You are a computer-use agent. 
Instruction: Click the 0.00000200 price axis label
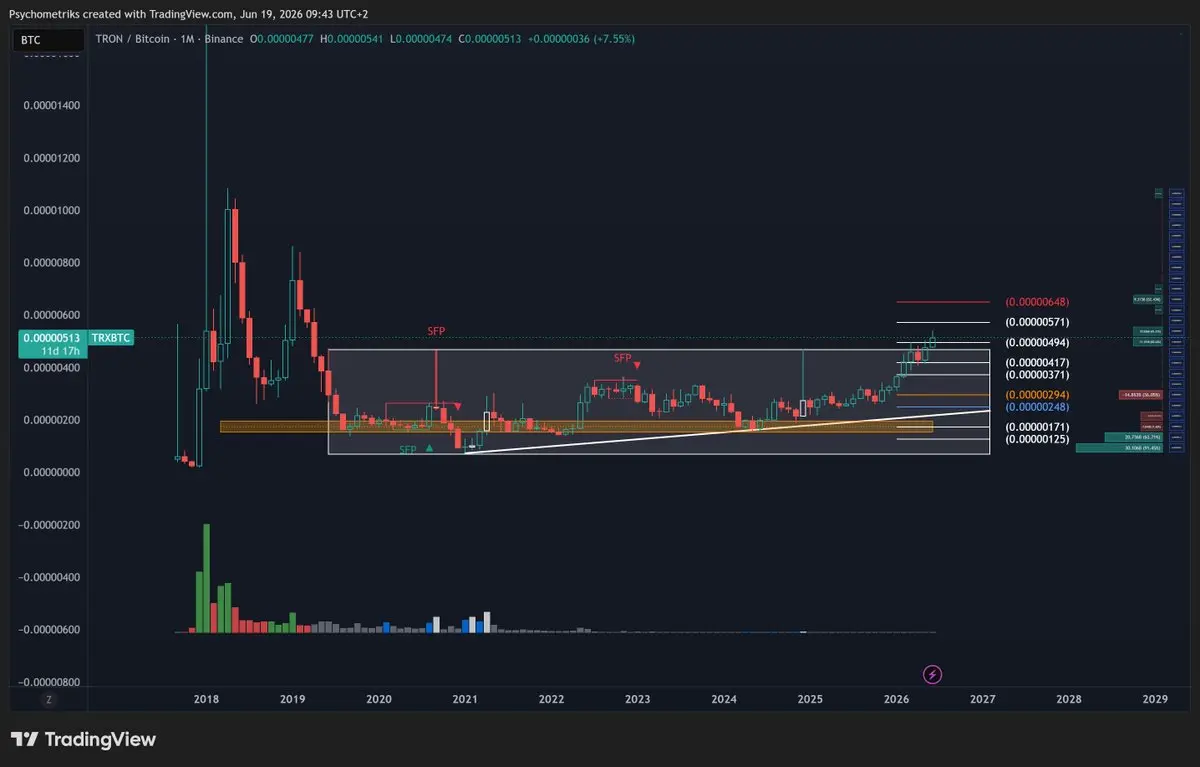point(52,420)
